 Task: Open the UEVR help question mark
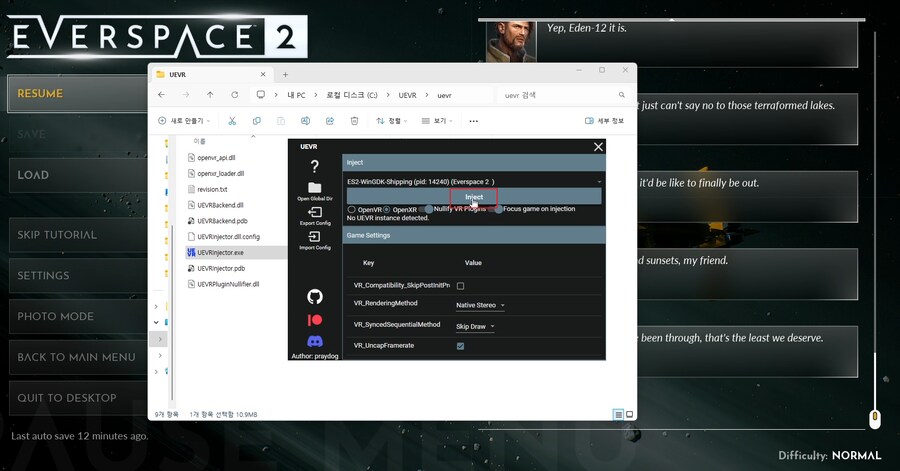(315, 166)
